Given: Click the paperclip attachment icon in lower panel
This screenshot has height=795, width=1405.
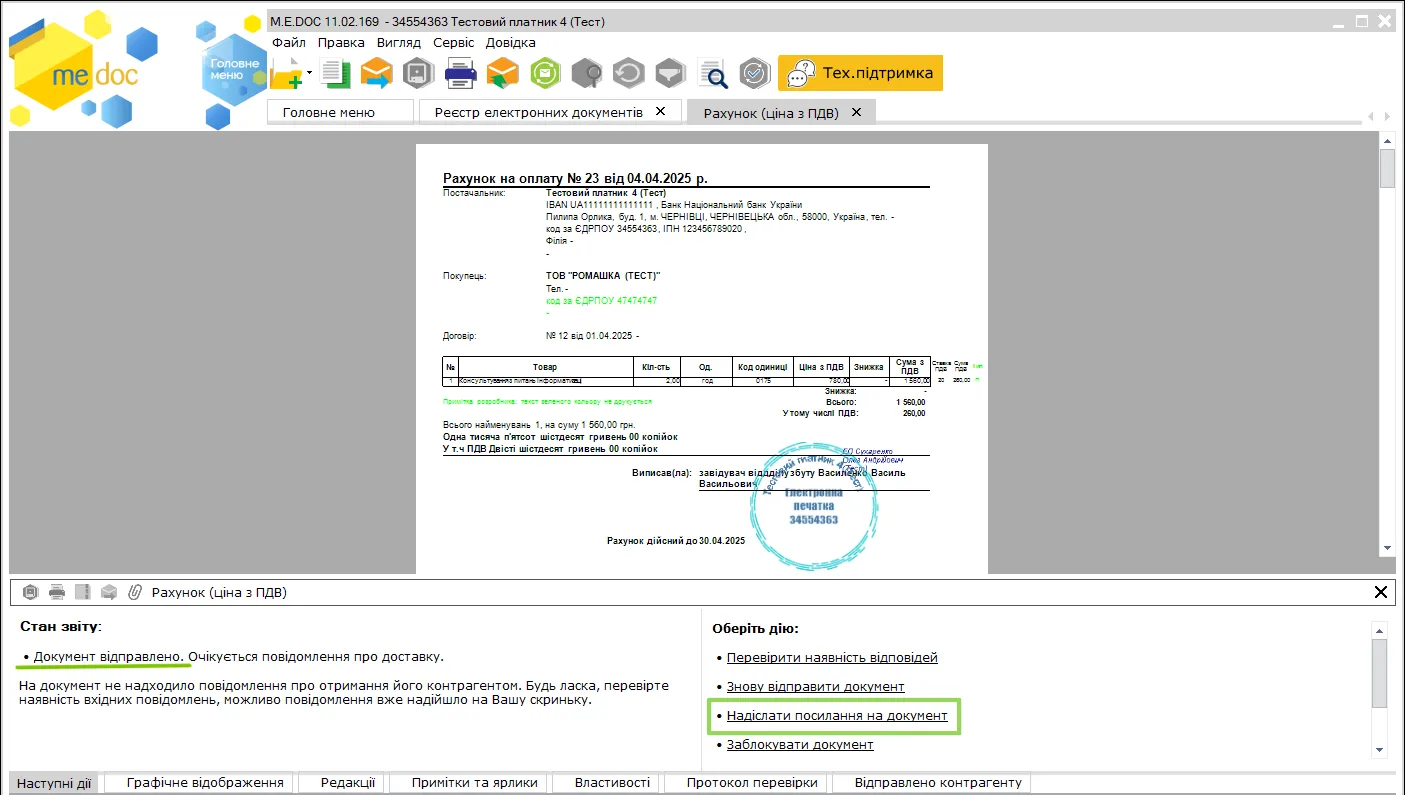Looking at the screenshot, I should pyautogui.click(x=135, y=592).
